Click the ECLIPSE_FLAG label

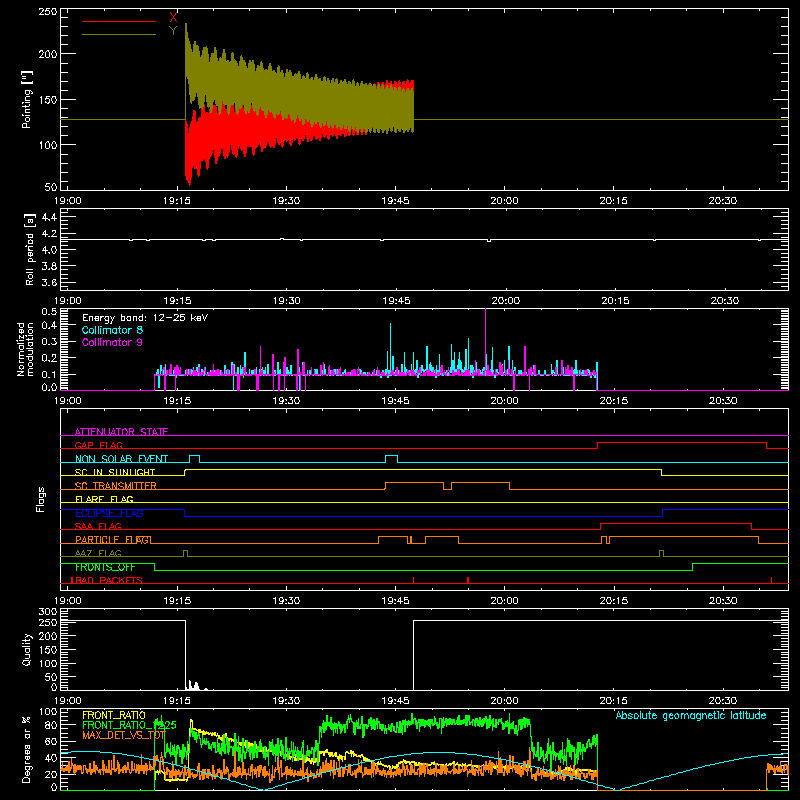pos(109,513)
